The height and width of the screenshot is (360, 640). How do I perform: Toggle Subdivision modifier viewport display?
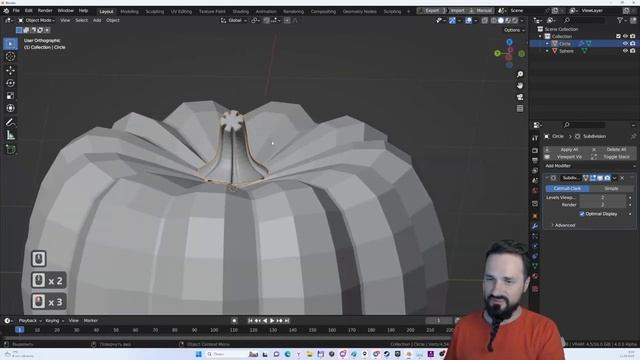tap(600, 178)
